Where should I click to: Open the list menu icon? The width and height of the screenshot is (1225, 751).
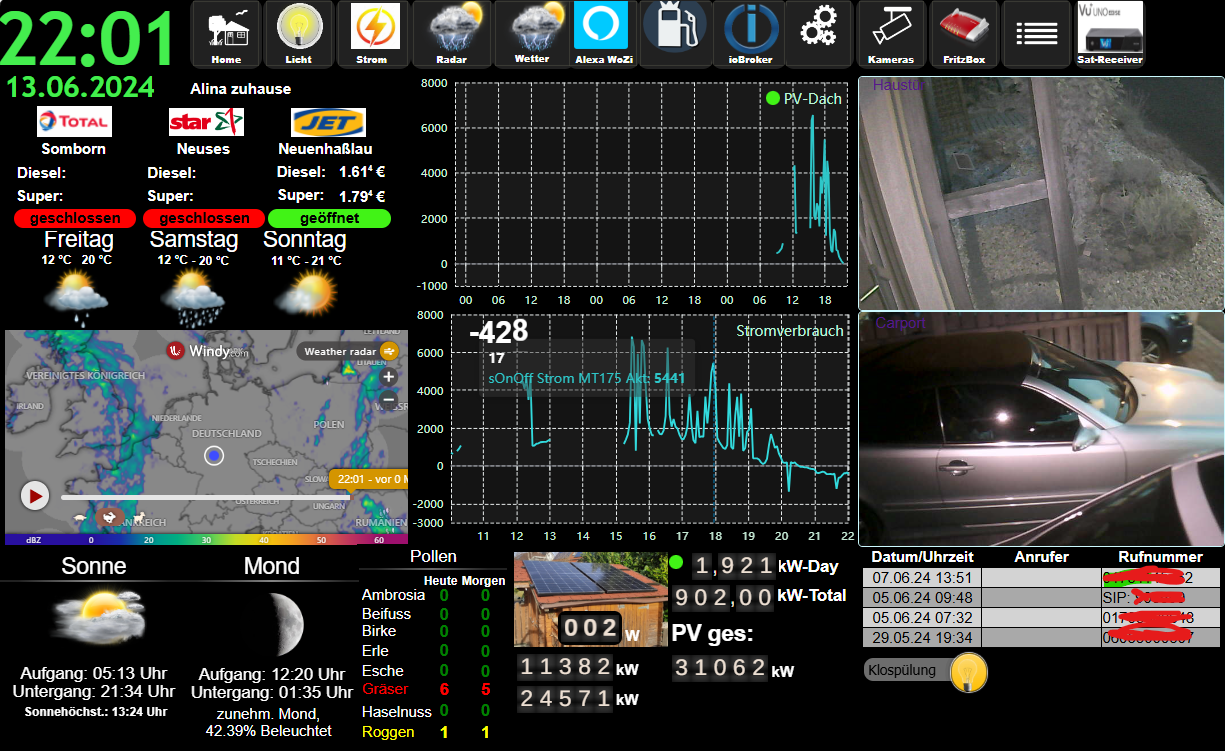(1036, 34)
